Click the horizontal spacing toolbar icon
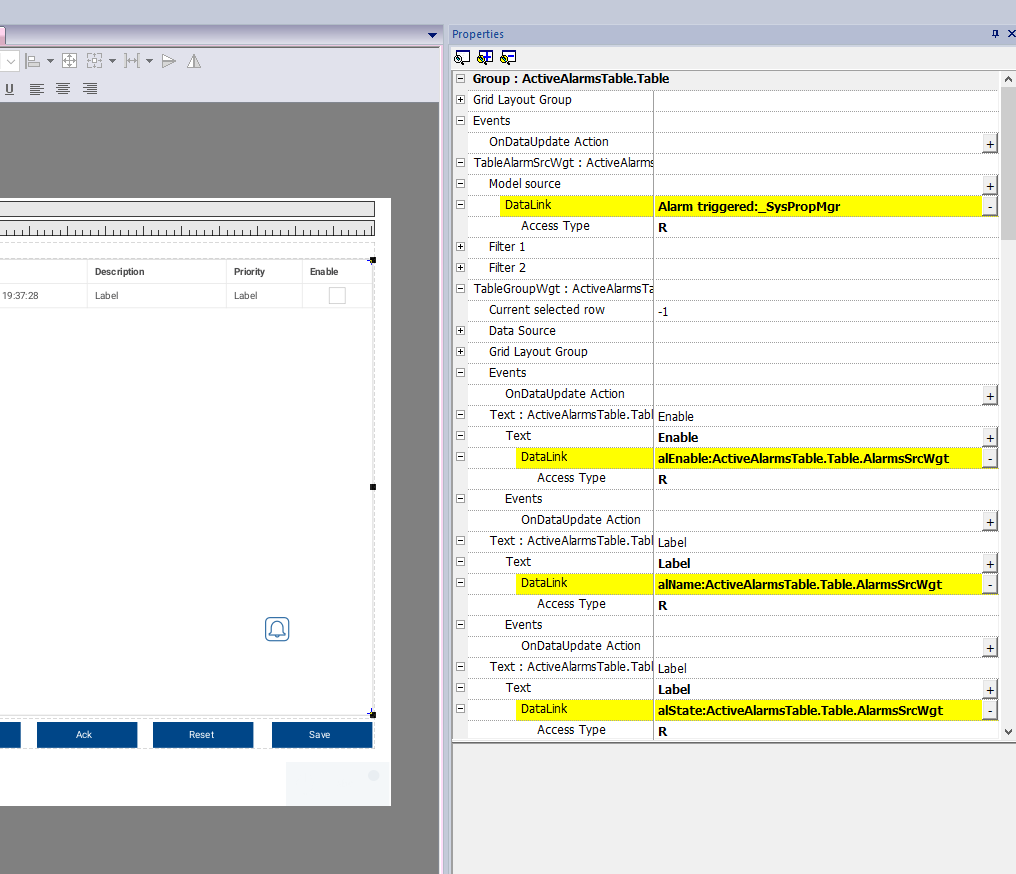 click(x=132, y=61)
